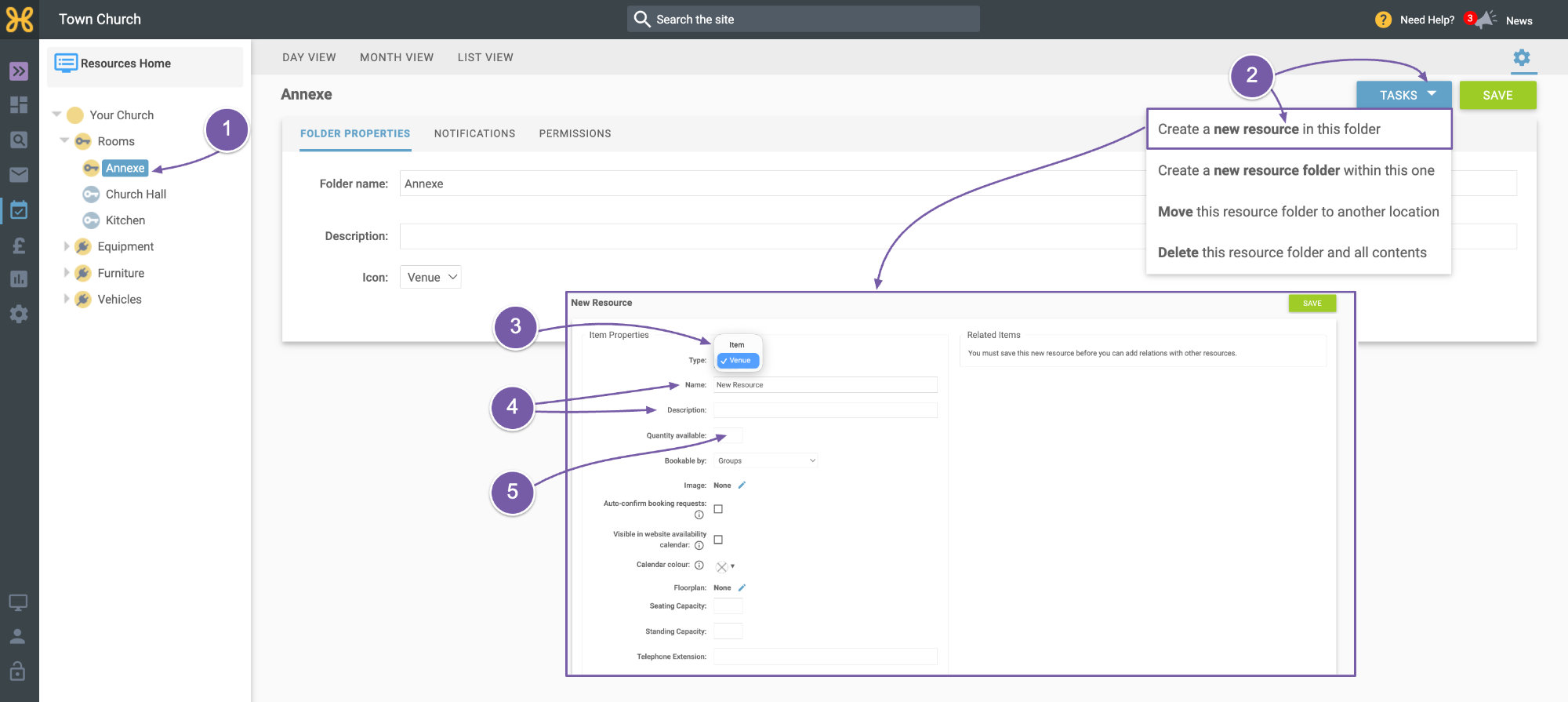This screenshot has height=702, width=1568.
Task: Click the New Resource Name field
Action: click(826, 385)
